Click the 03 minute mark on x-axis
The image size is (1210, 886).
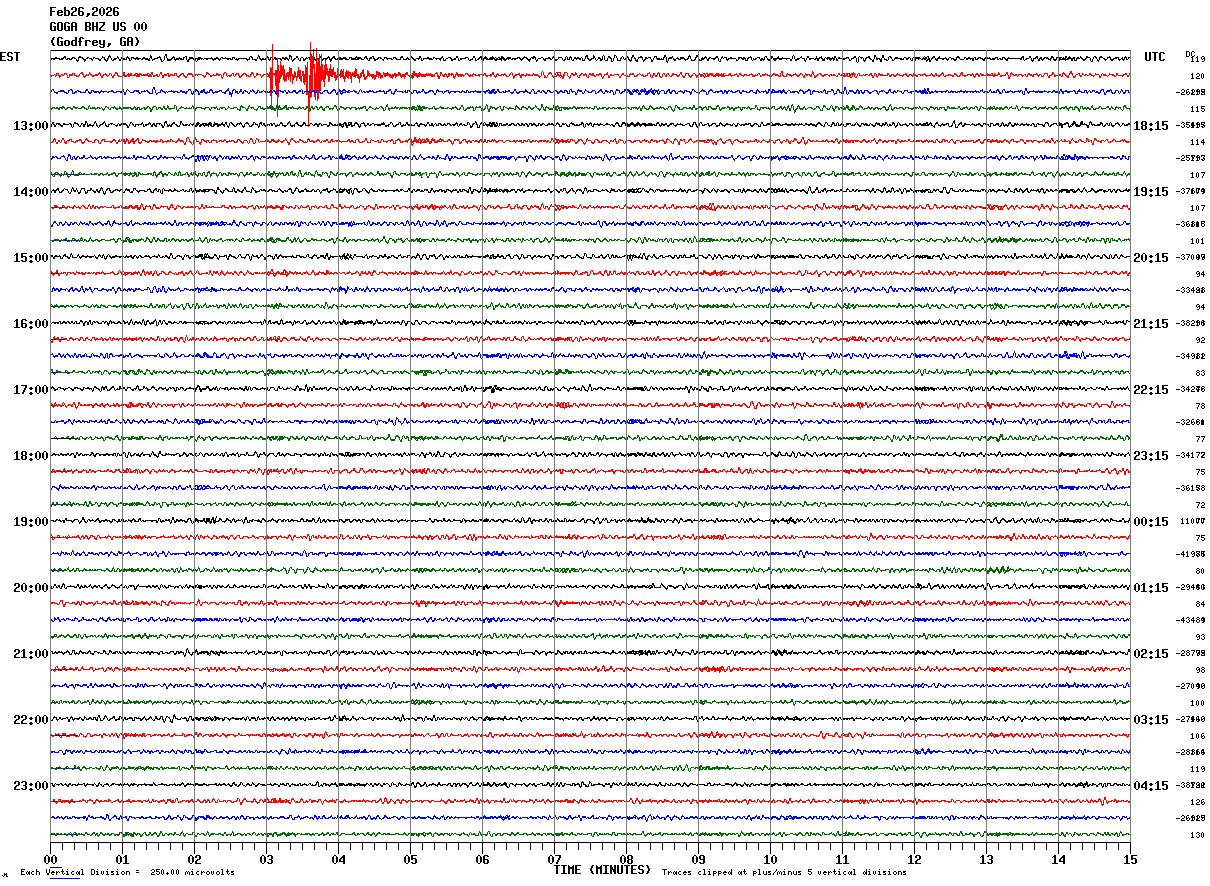(267, 860)
